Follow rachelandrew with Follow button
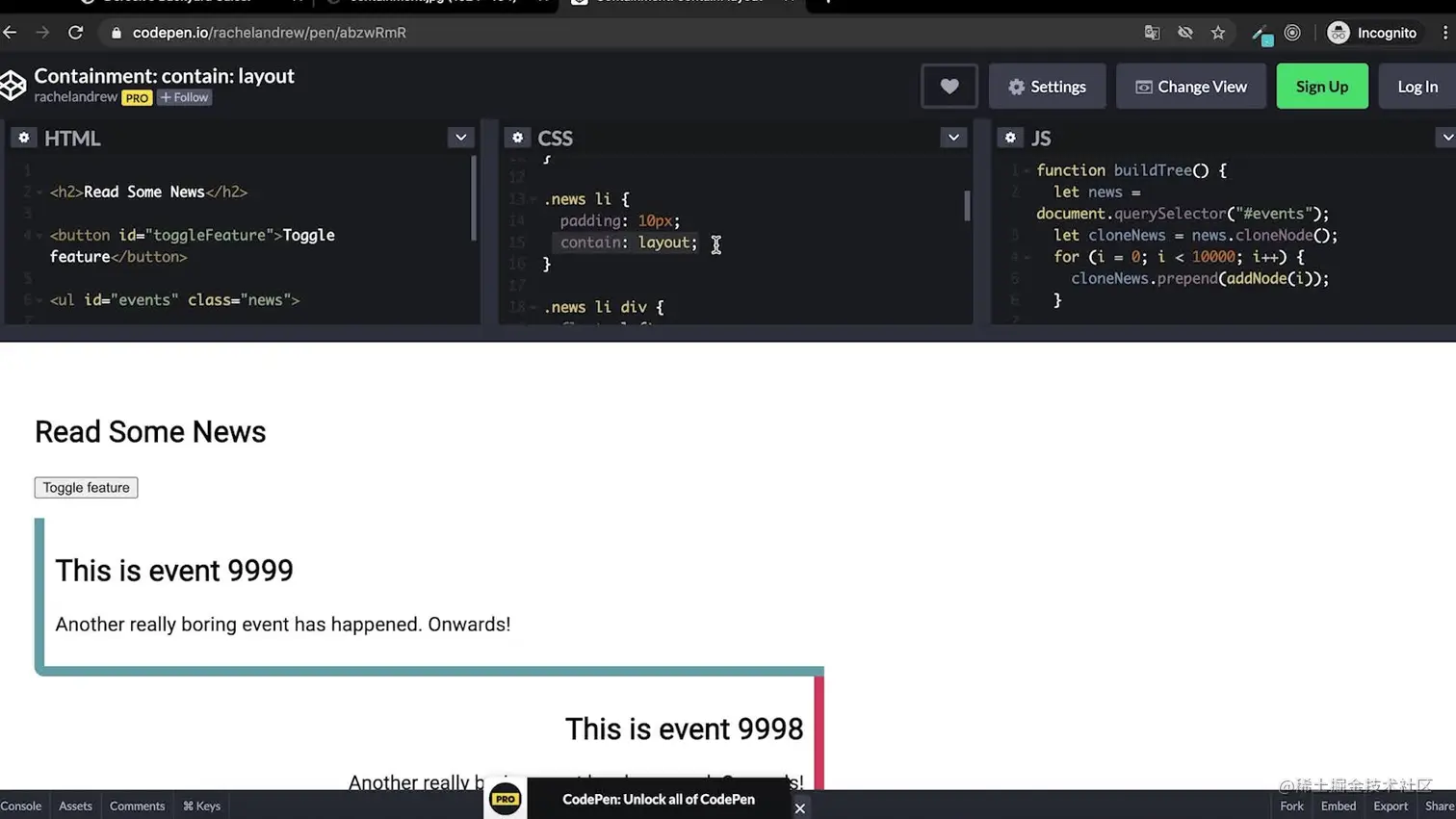Viewport: 1456px width, 819px height. click(184, 97)
